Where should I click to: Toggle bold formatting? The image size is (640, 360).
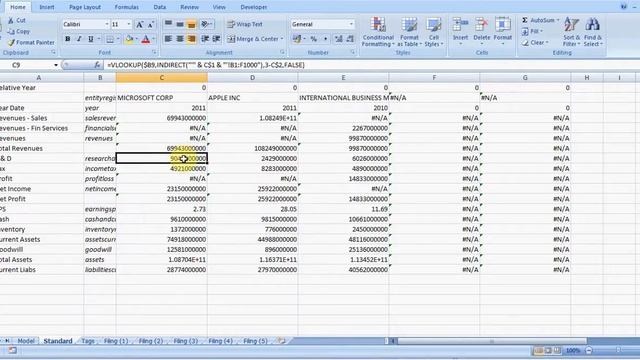point(68,39)
